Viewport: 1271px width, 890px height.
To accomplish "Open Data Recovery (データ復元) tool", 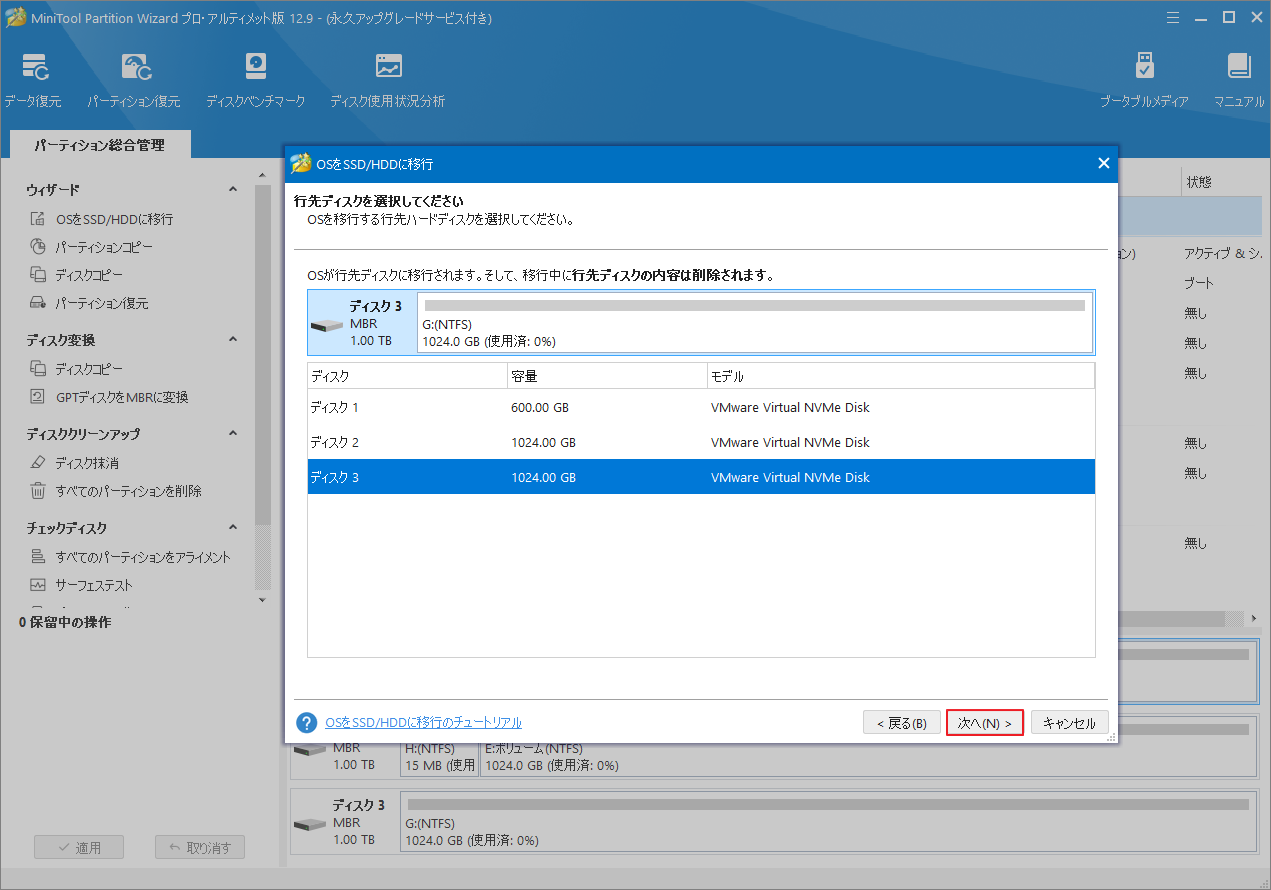I will click(33, 79).
